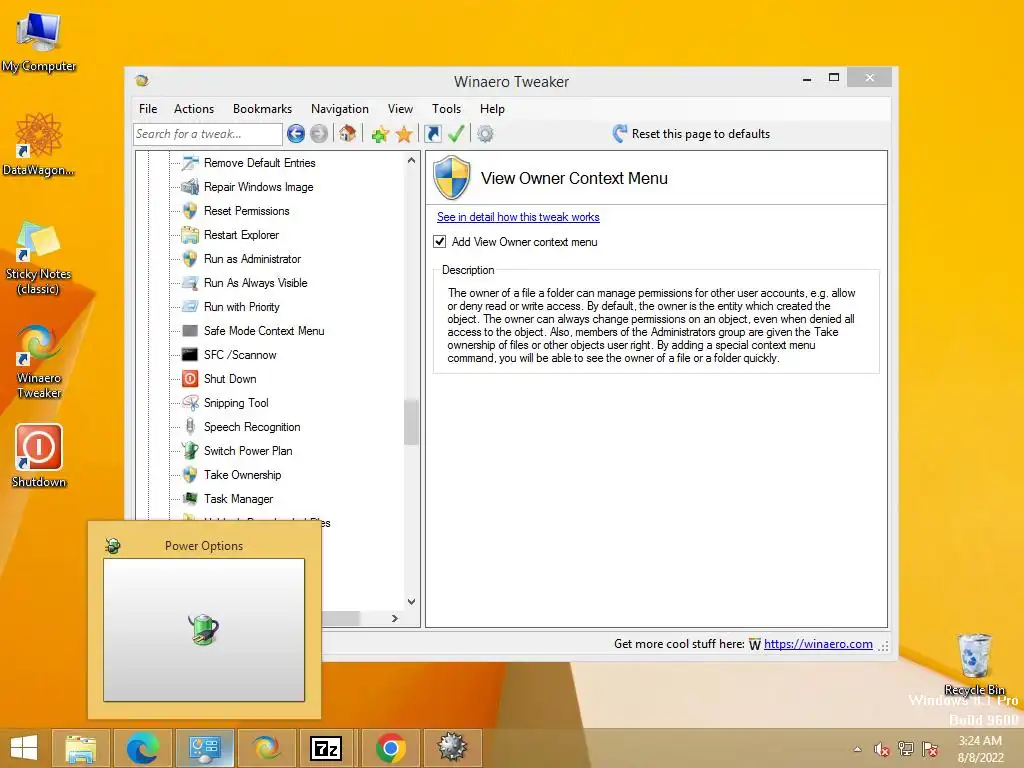Uncheck Add View Owner context menu
Viewport: 1024px width, 768px height.
click(440, 242)
